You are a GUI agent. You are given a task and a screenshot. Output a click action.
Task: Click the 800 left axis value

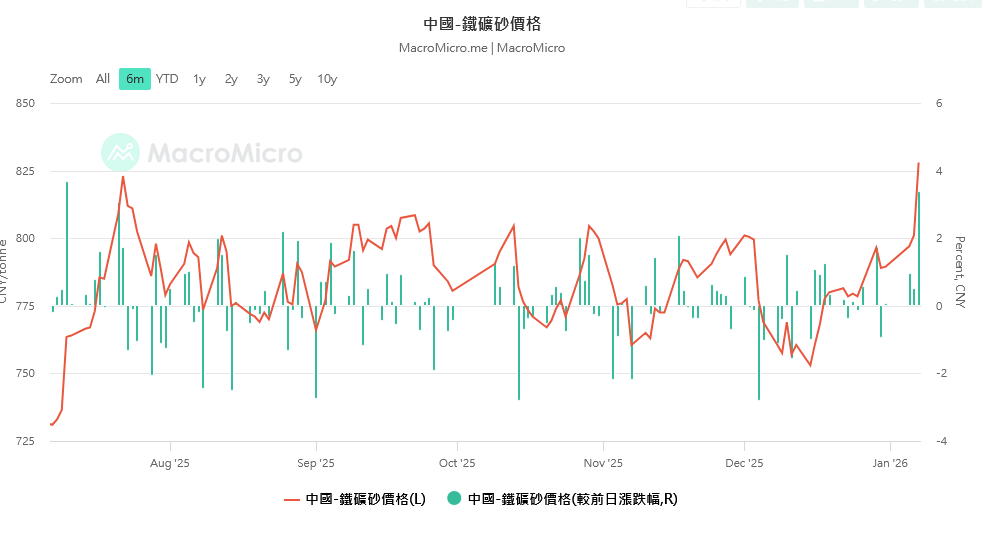pyautogui.click(x=25, y=238)
